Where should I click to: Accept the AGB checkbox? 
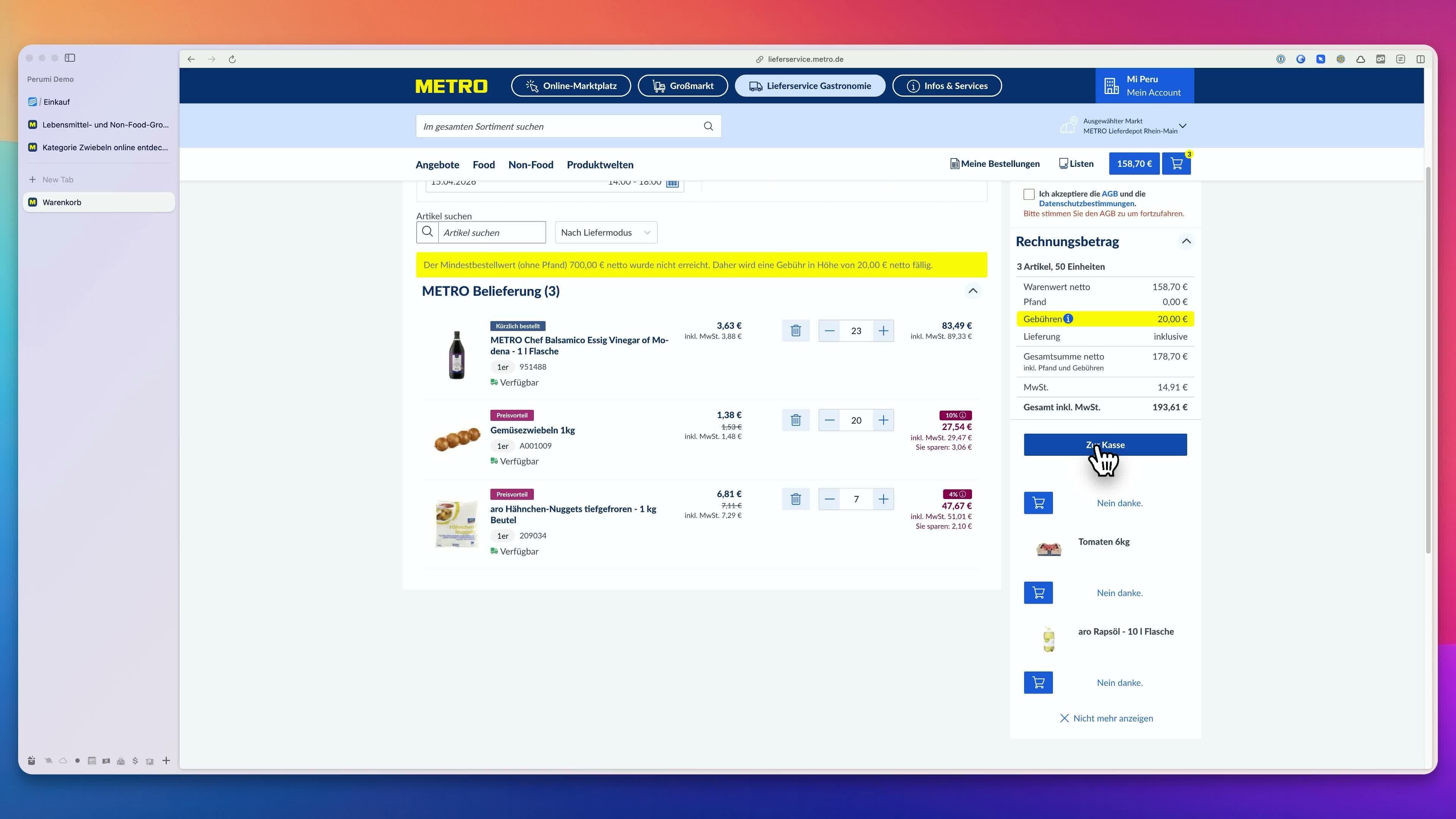pos(1029,195)
